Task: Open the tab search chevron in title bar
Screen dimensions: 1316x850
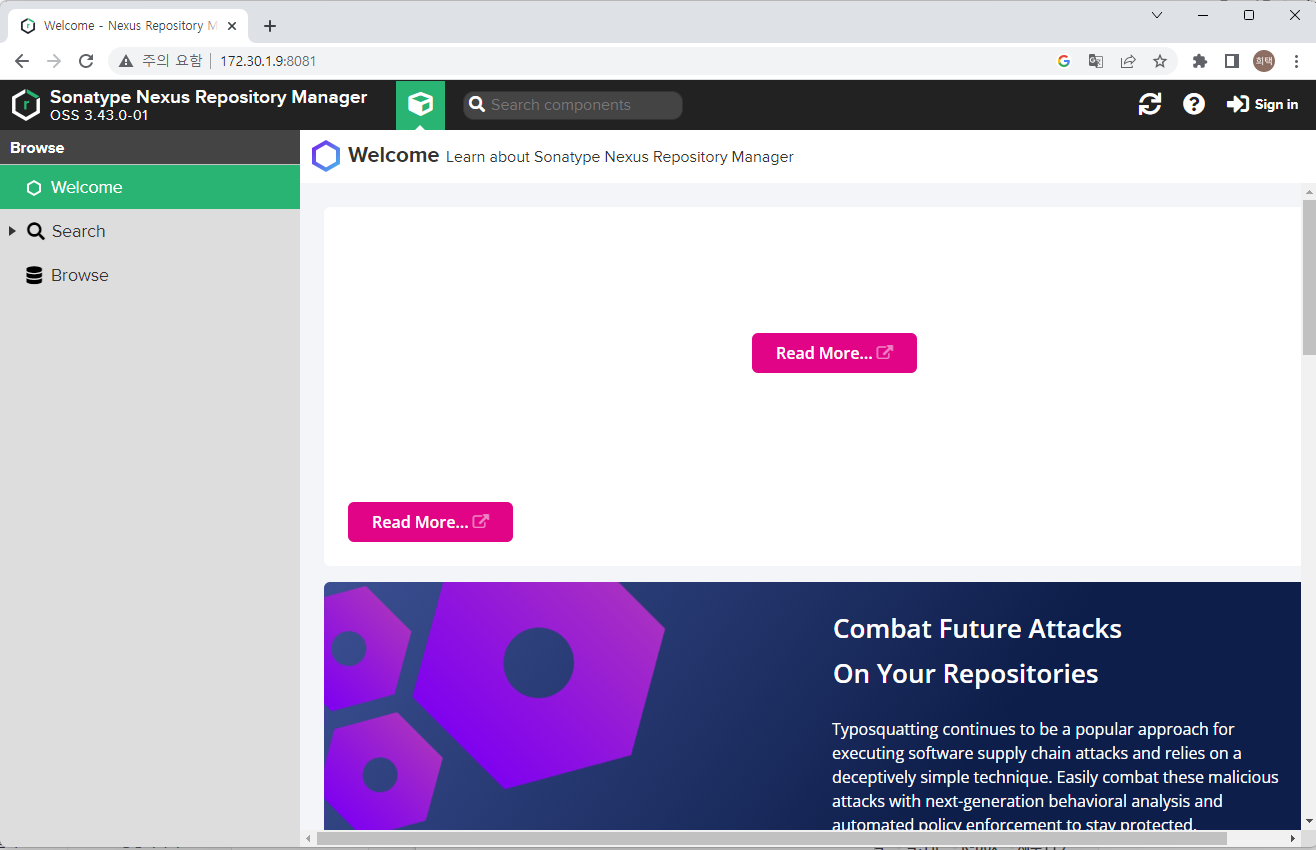Action: point(1157,15)
